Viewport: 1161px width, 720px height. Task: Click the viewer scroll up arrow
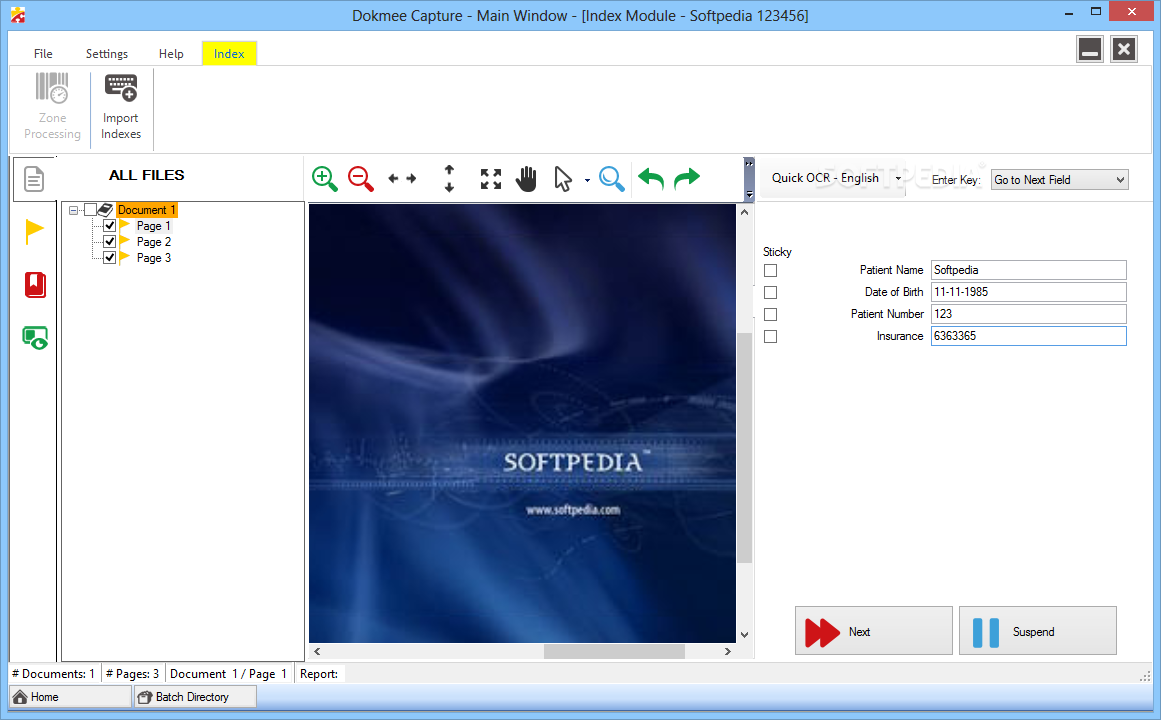744,213
